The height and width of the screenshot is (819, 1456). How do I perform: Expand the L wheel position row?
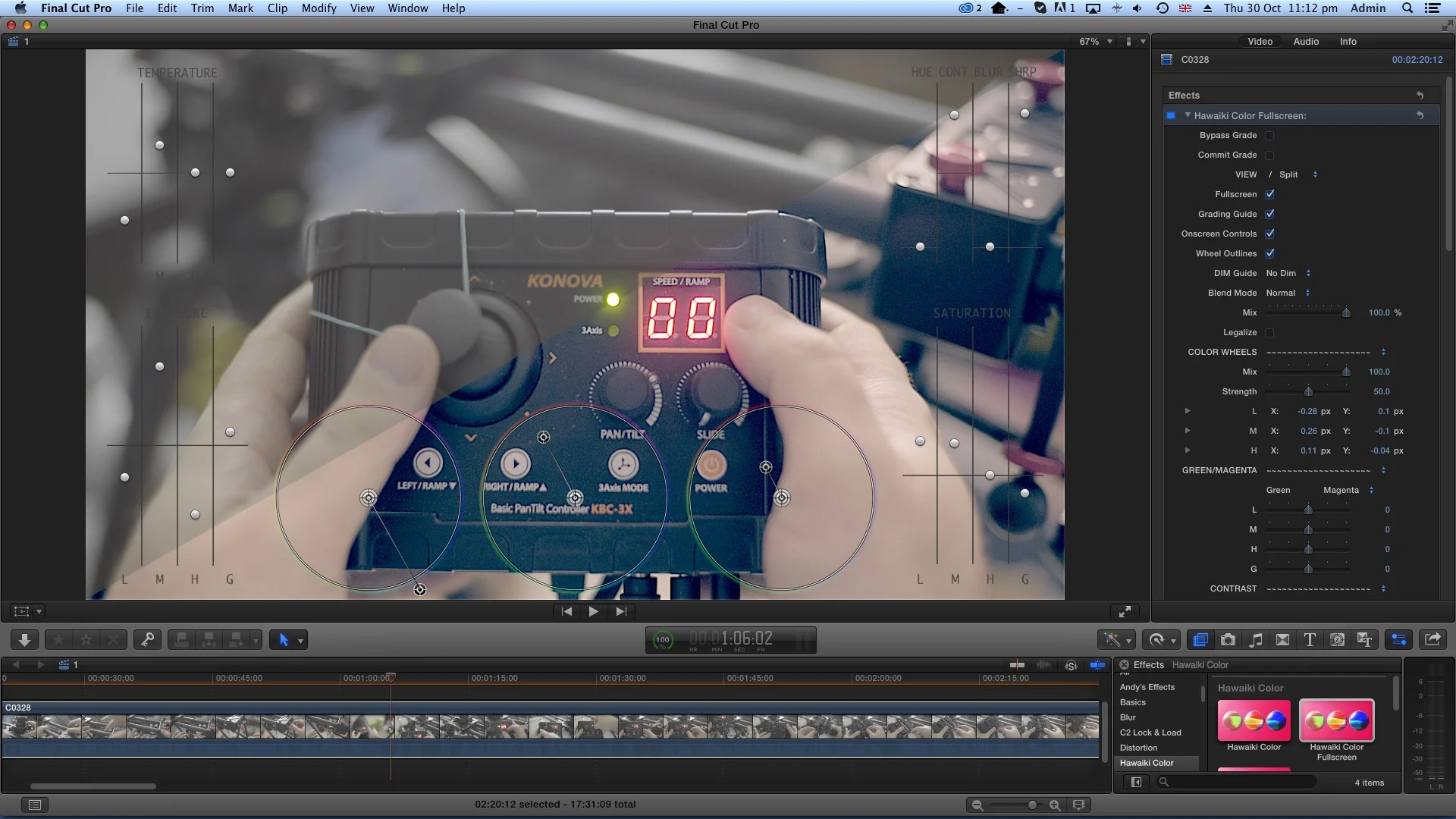coord(1188,411)
